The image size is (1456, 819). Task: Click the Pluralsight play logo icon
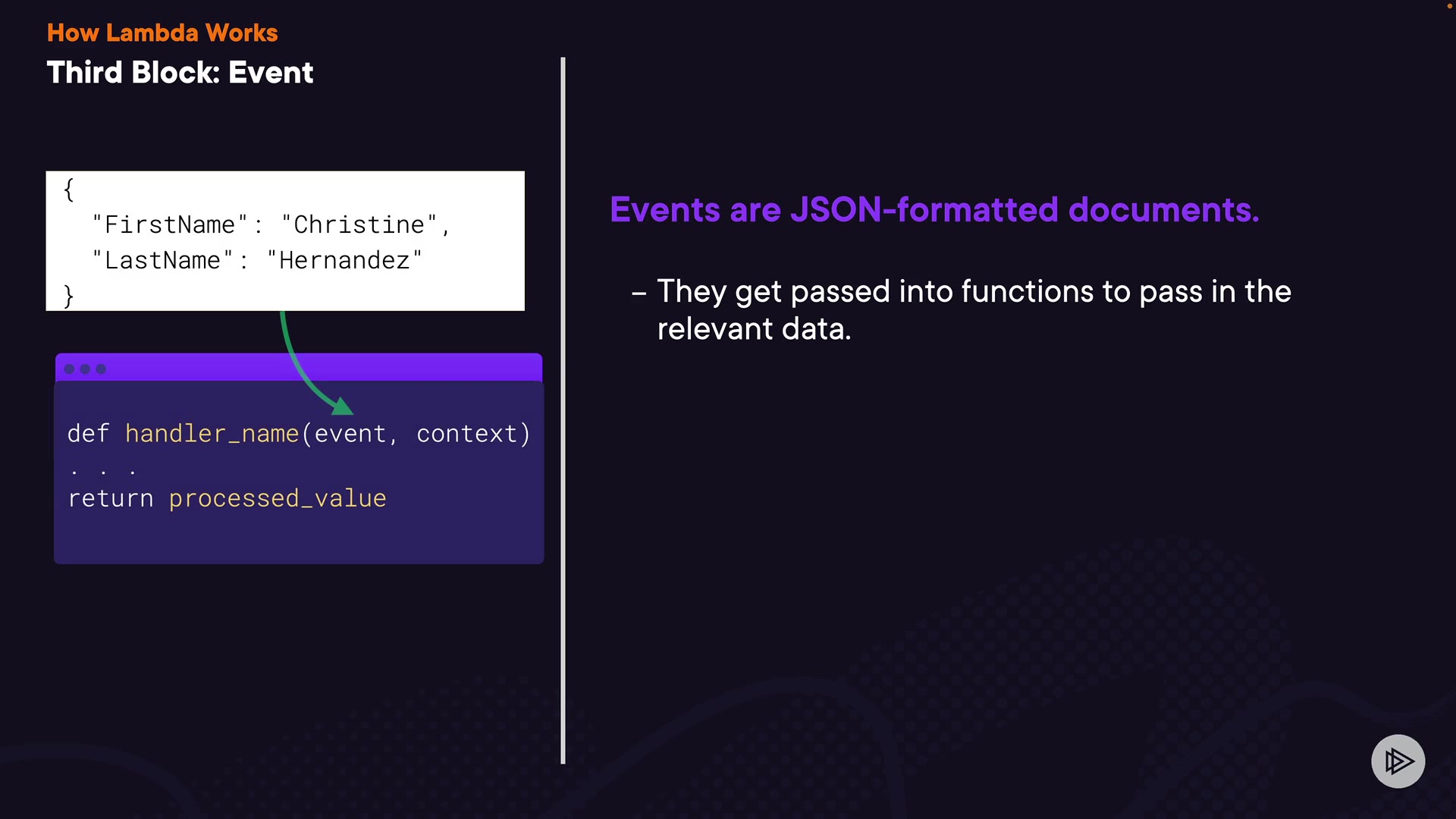1398,761
